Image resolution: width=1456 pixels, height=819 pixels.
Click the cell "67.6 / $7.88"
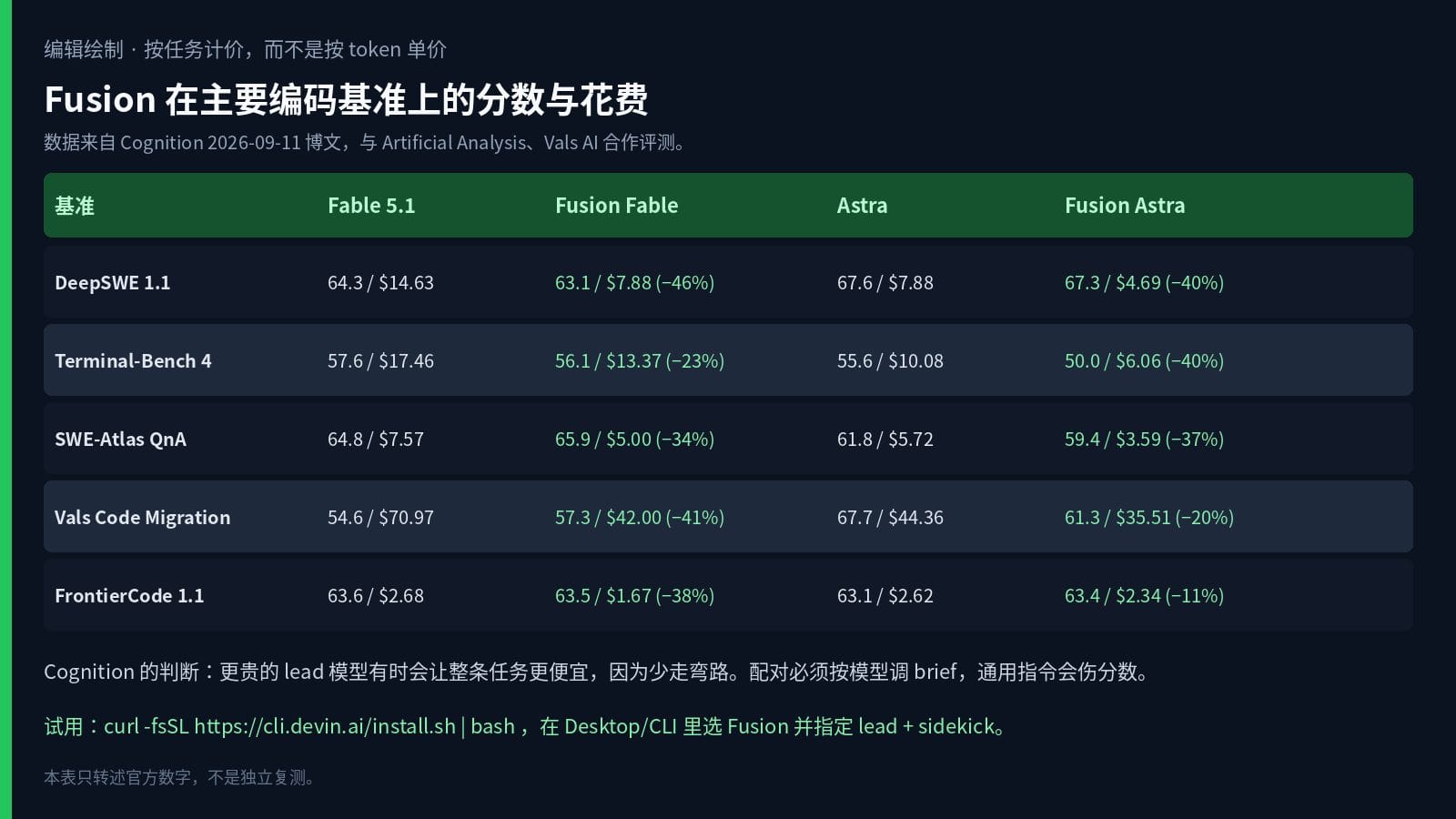click(885, 282)
